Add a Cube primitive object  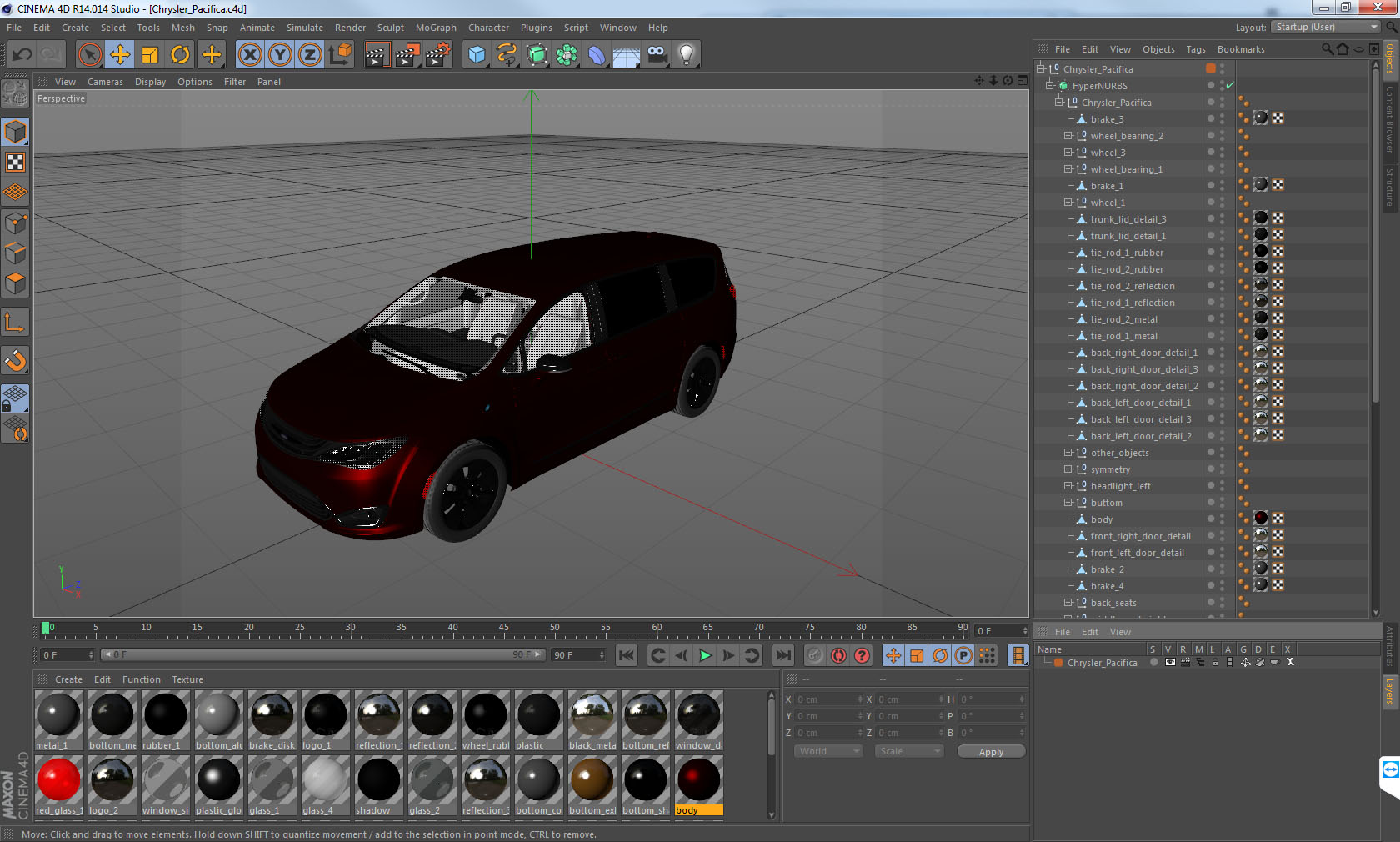(477, 55)
